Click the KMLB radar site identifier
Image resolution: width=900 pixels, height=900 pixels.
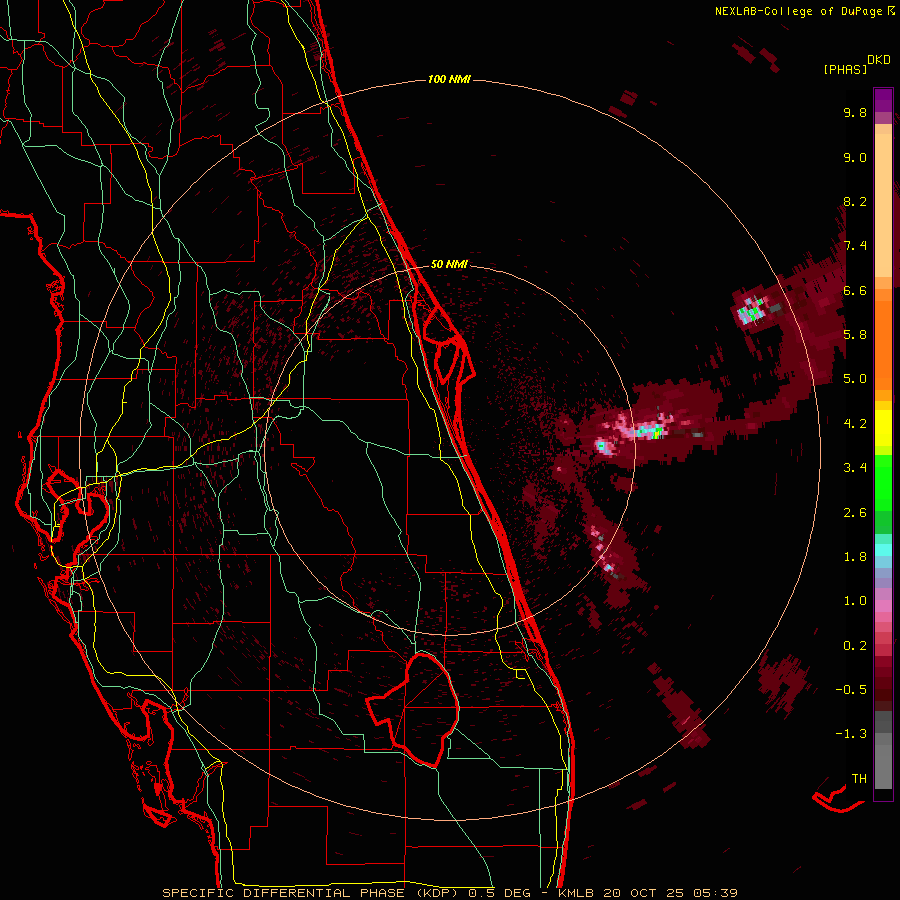(576, 893)
